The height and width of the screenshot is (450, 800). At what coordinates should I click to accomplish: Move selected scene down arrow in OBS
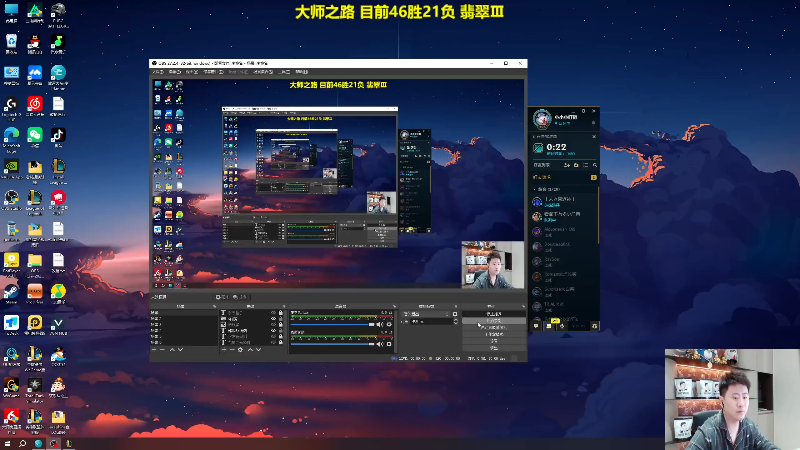(x=180, y=349)
